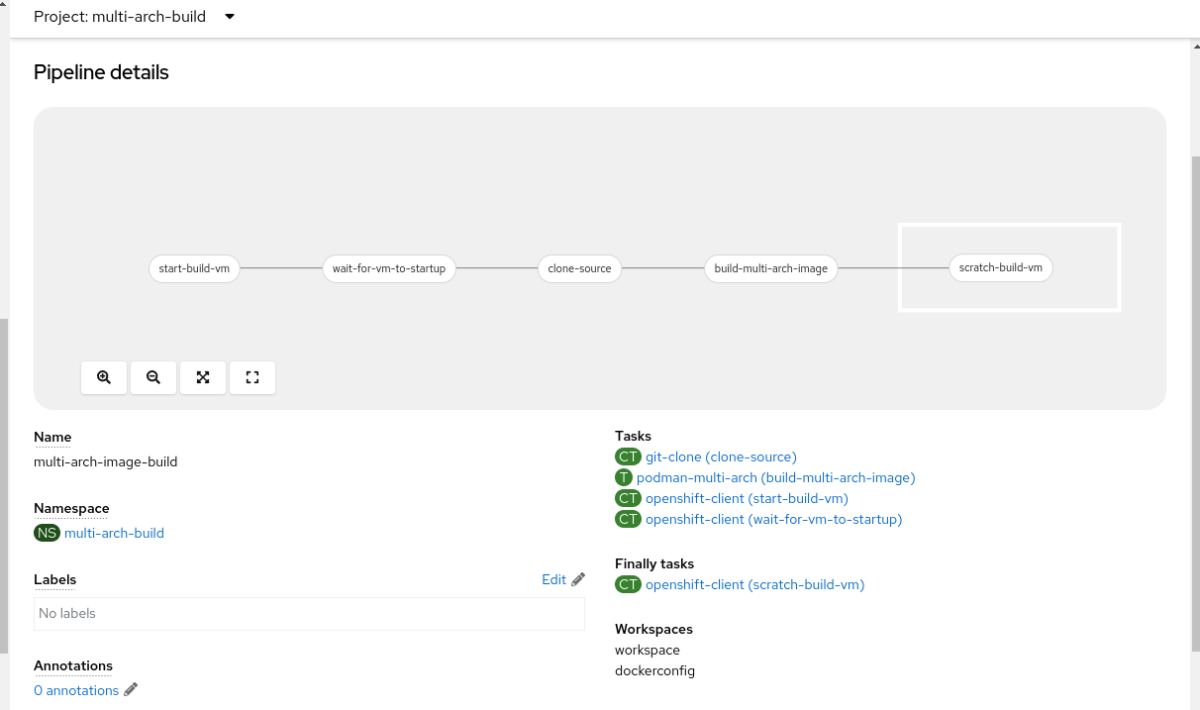Viewport: 1200px width, 710px height.
Task: Click the NS badge before multi-arch-build
Action: point(46,532)
